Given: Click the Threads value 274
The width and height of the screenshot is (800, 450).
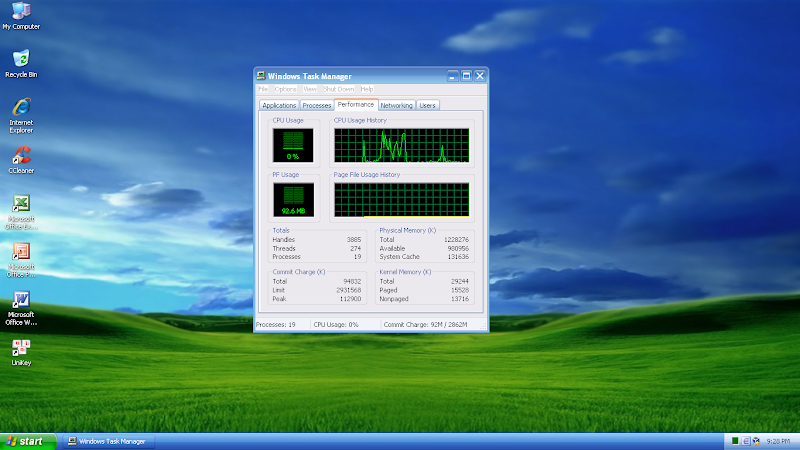Looking at the screenshot, I should tap(356, 248).
